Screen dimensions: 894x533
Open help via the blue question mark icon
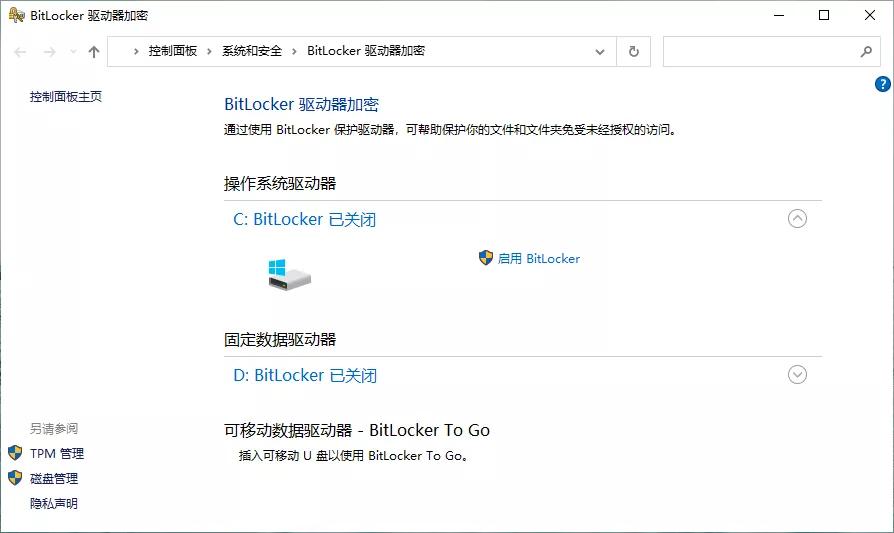click(882, 85)
